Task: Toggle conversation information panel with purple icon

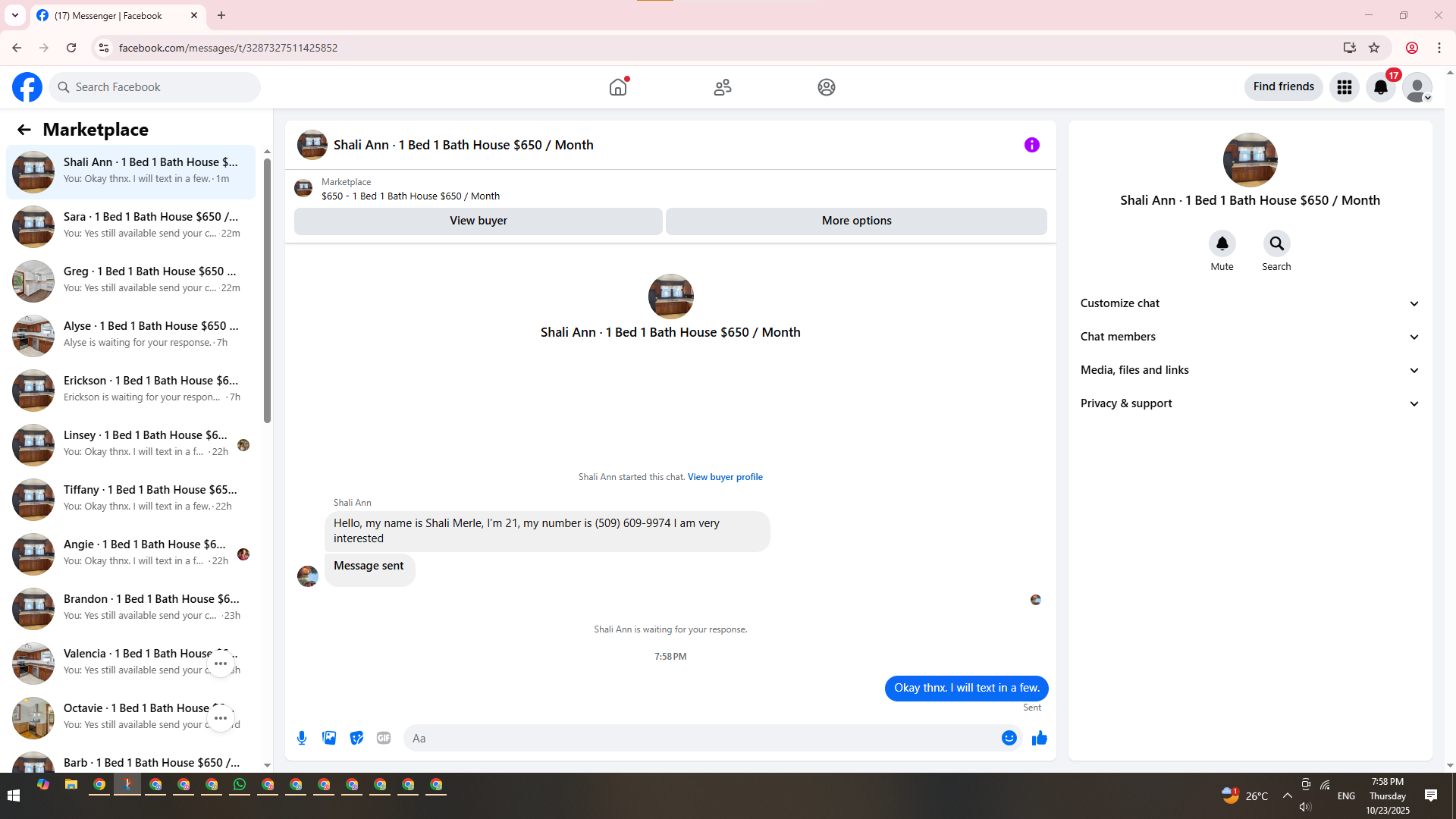Action: click(1031, 145)
